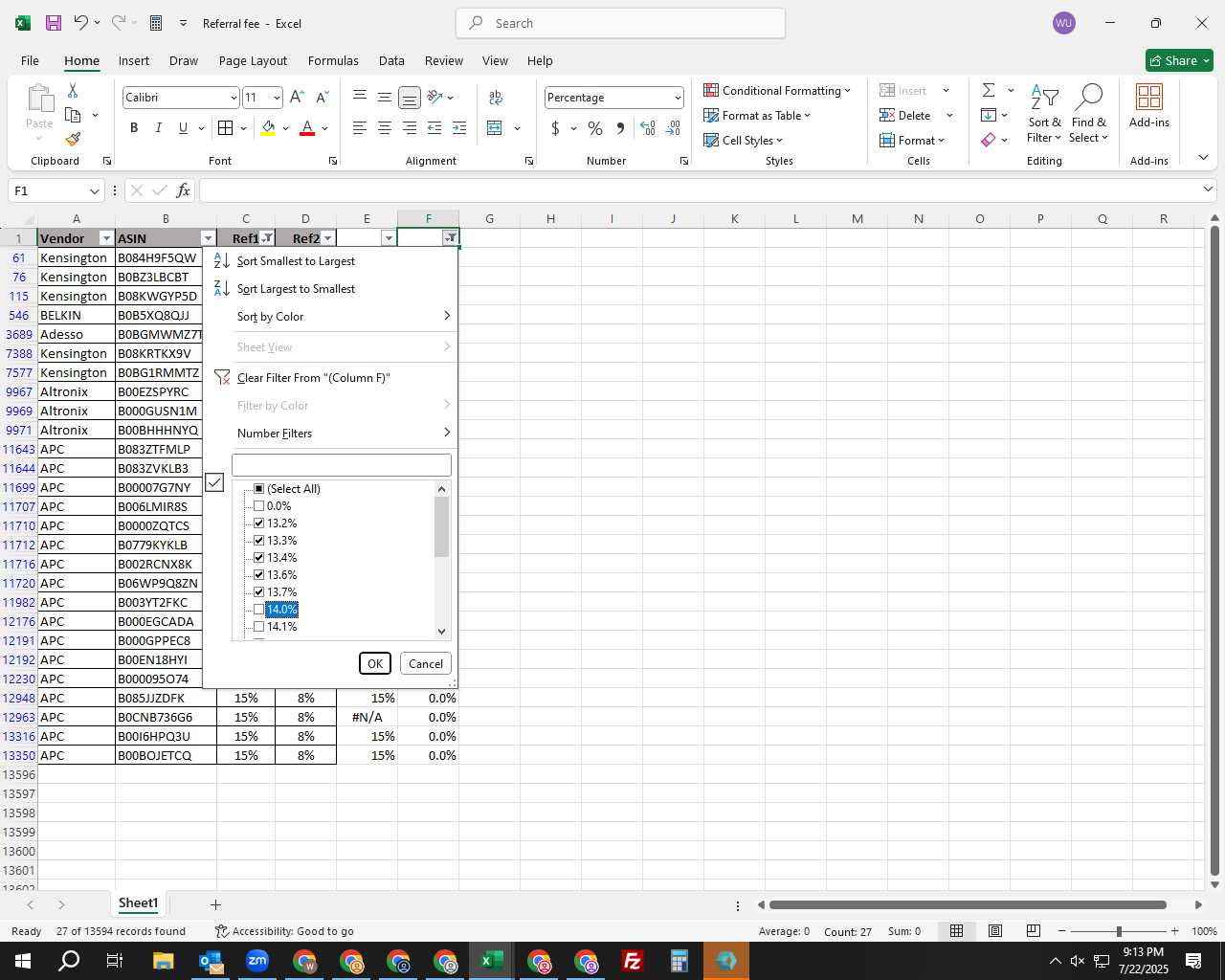Uncheck the 13.7% filter checkbox
Screen dimensions: 1225x980
258,592
